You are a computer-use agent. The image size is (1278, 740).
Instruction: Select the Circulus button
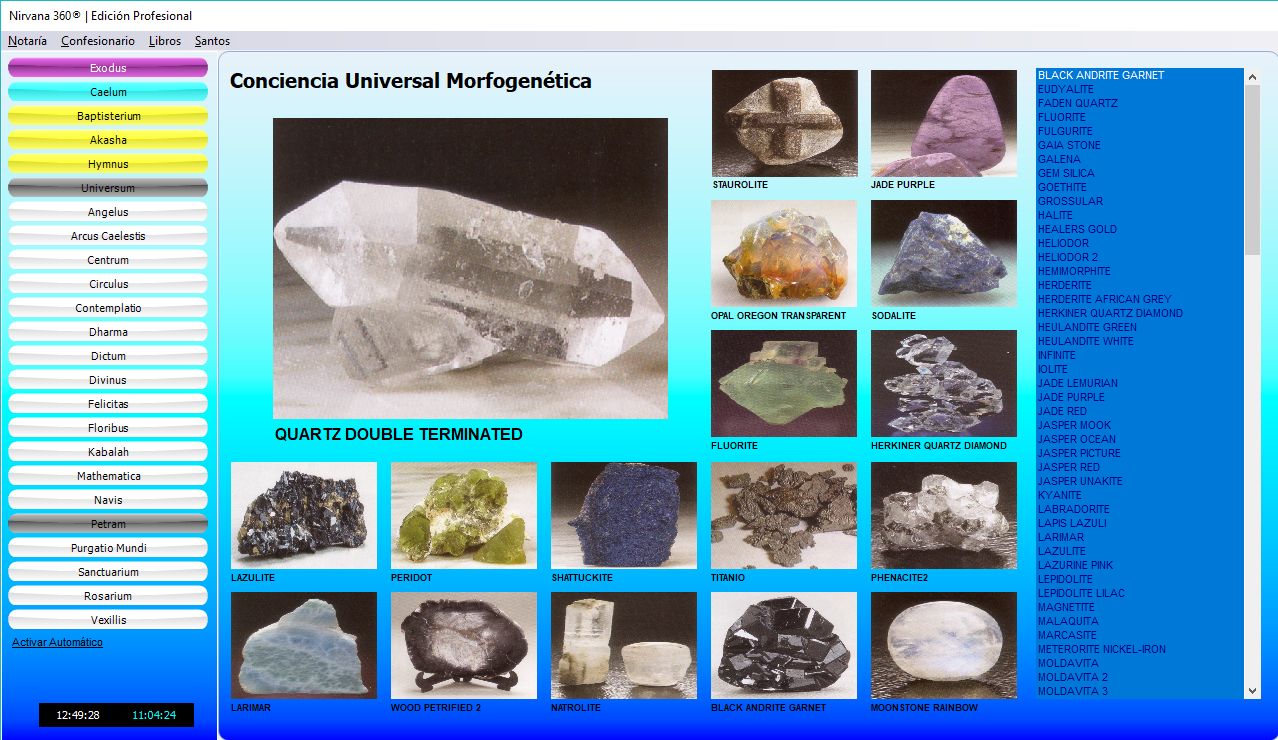point(108,284)
